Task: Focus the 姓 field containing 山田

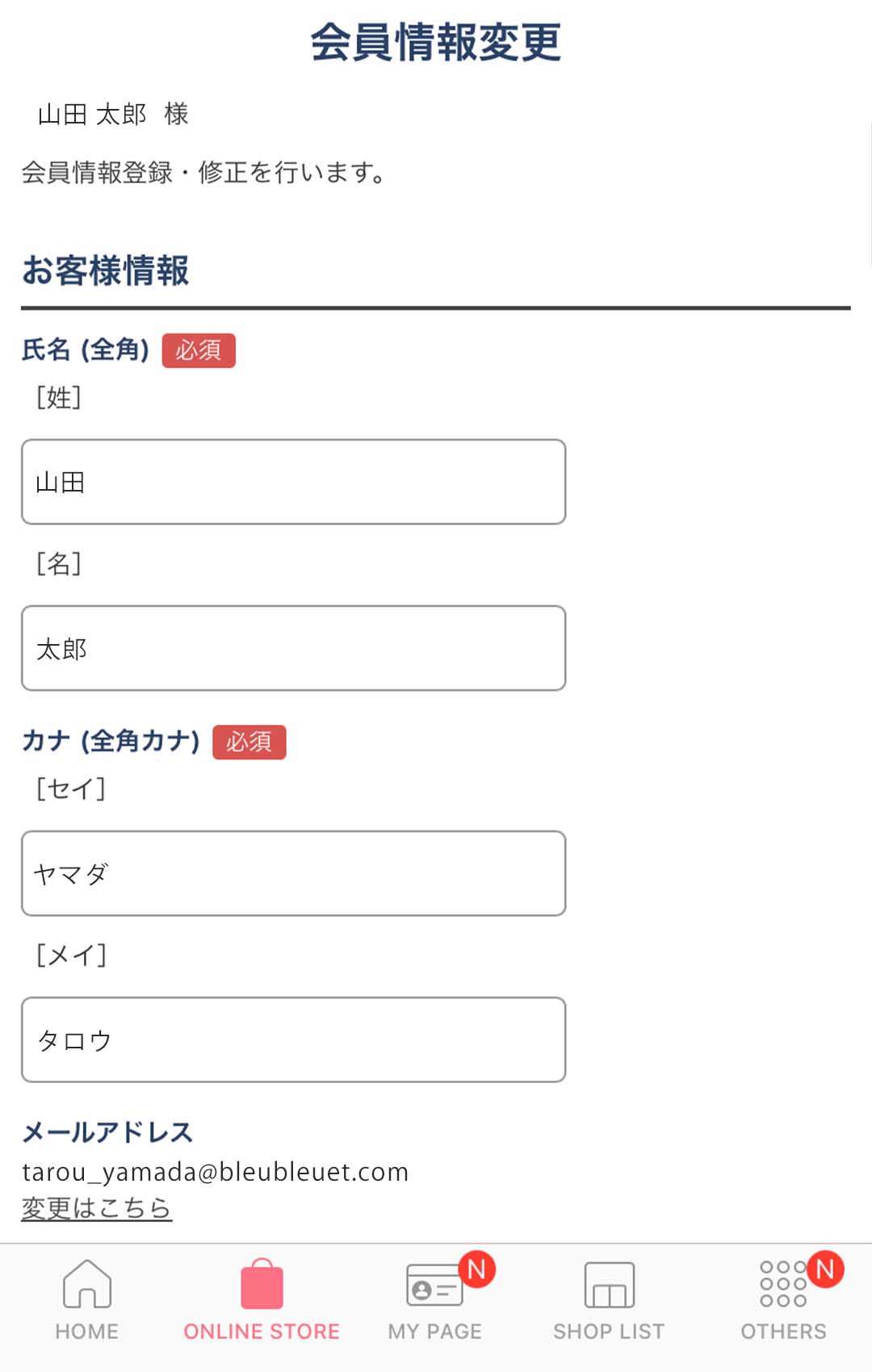Action: [293, 482]
